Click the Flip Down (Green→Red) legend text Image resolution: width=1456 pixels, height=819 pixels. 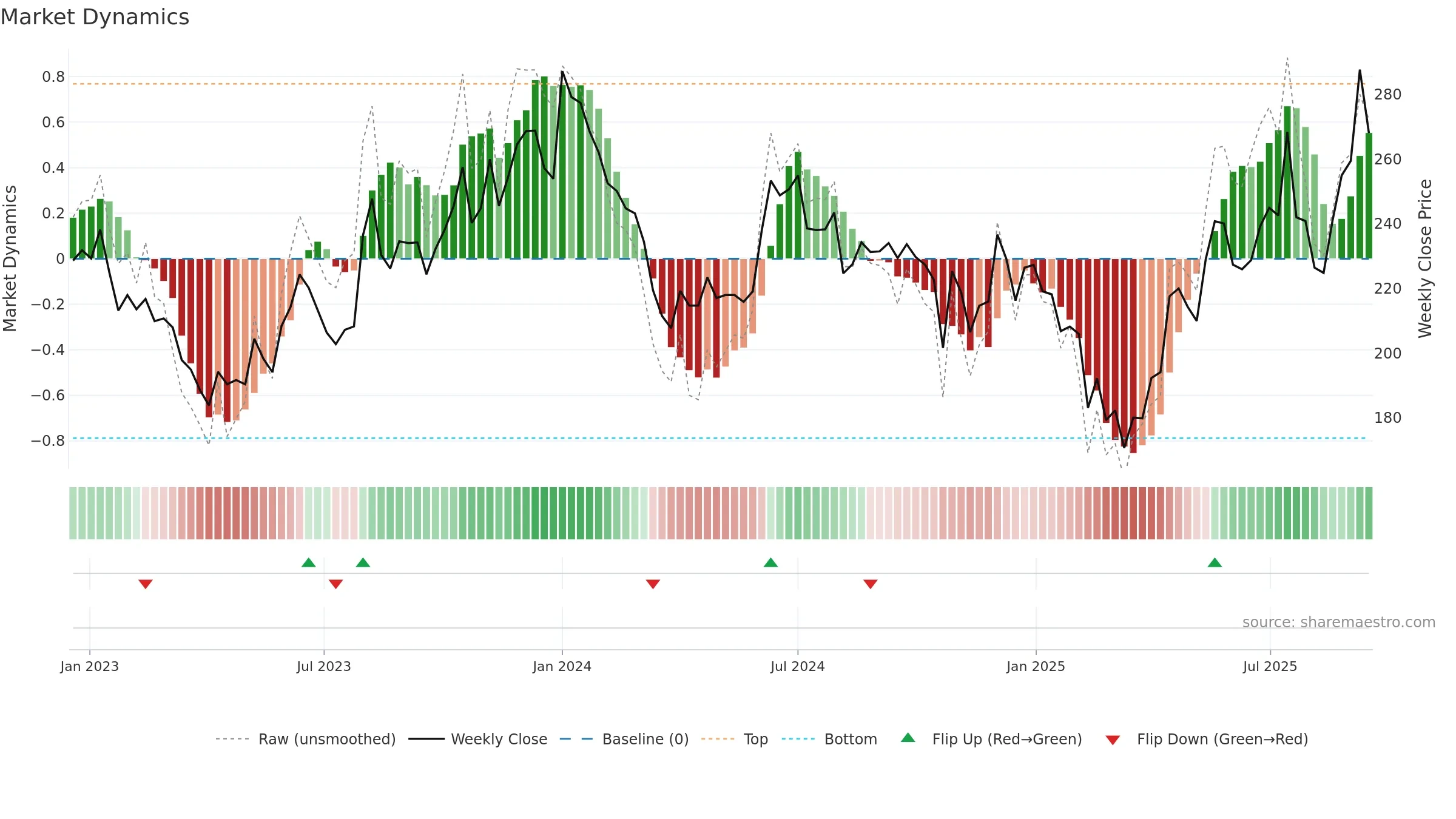(1222, 739)
